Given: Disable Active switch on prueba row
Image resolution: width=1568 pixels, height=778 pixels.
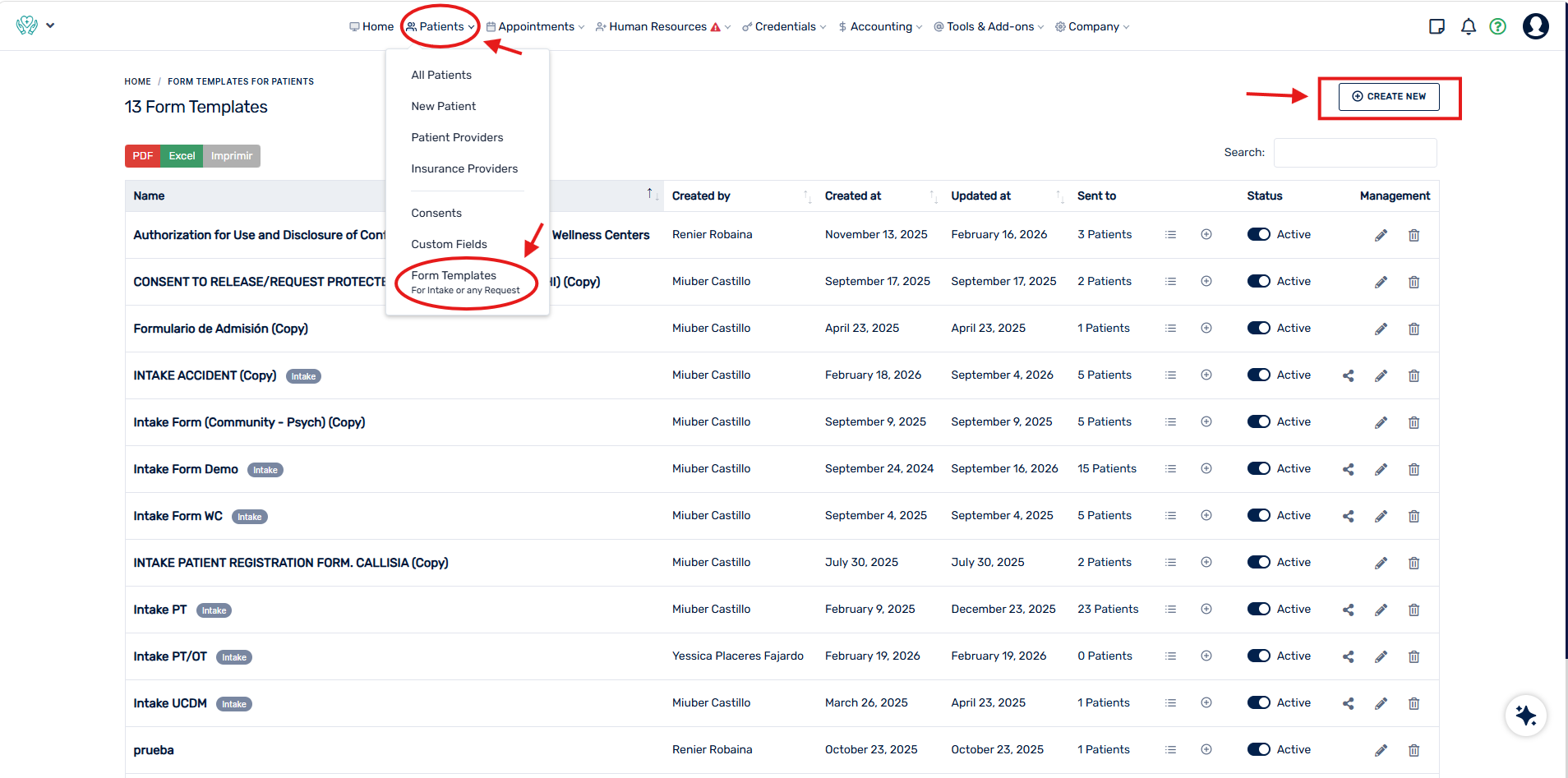Looking at the screenshot, I should coord(1259,749).
